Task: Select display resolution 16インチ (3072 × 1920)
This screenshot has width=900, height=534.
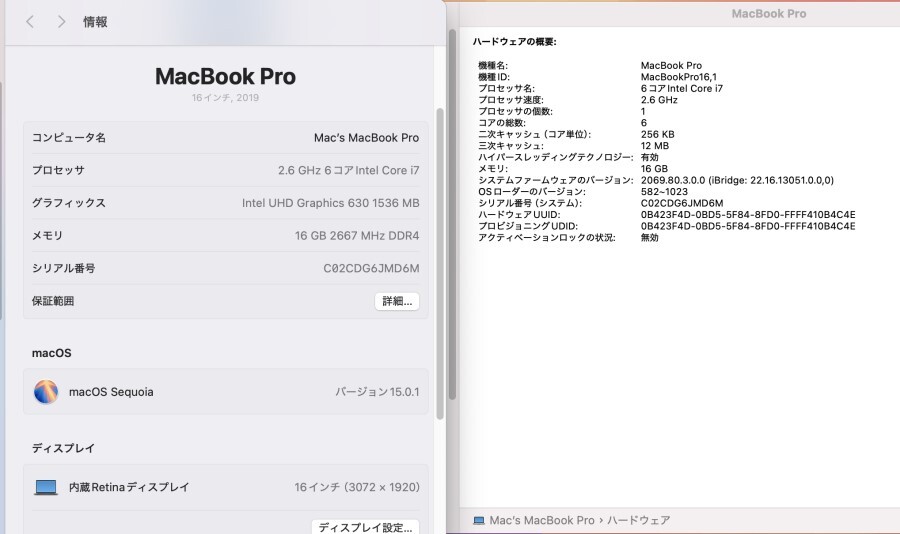Action: [357, 487]
